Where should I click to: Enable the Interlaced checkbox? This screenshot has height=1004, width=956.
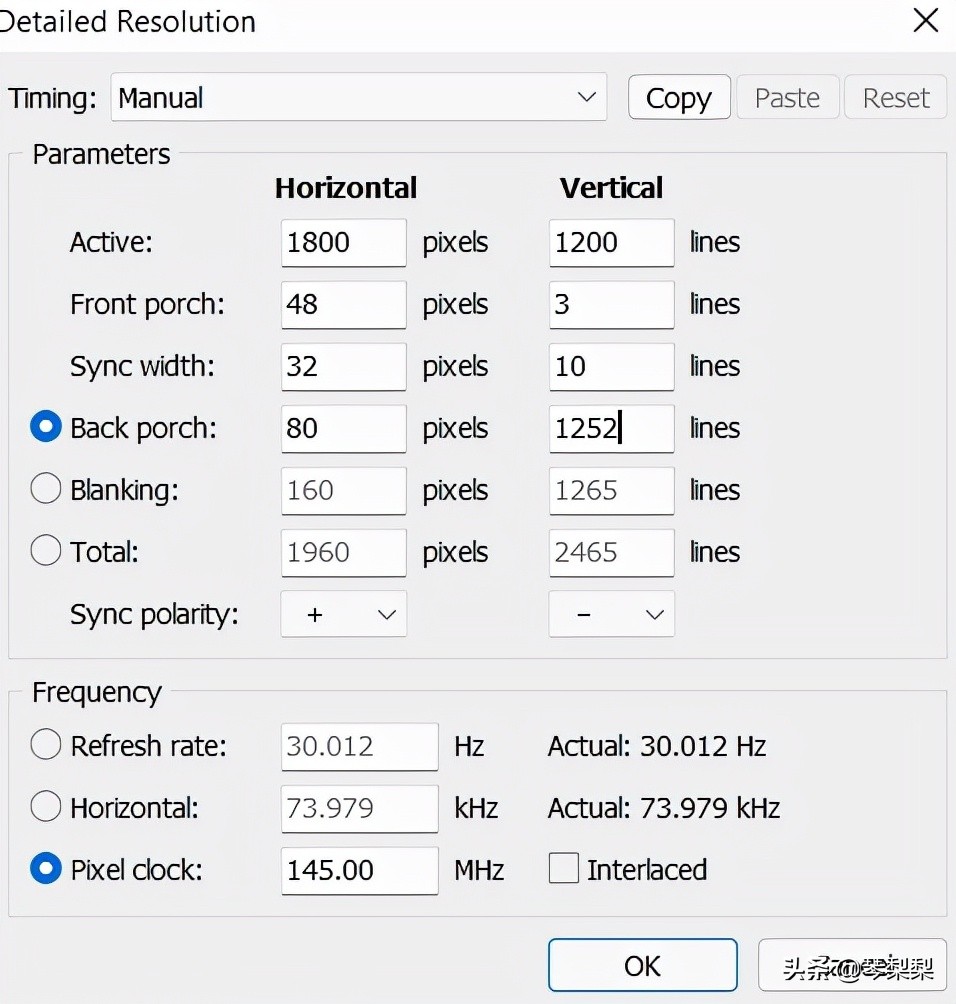point(563,869)
